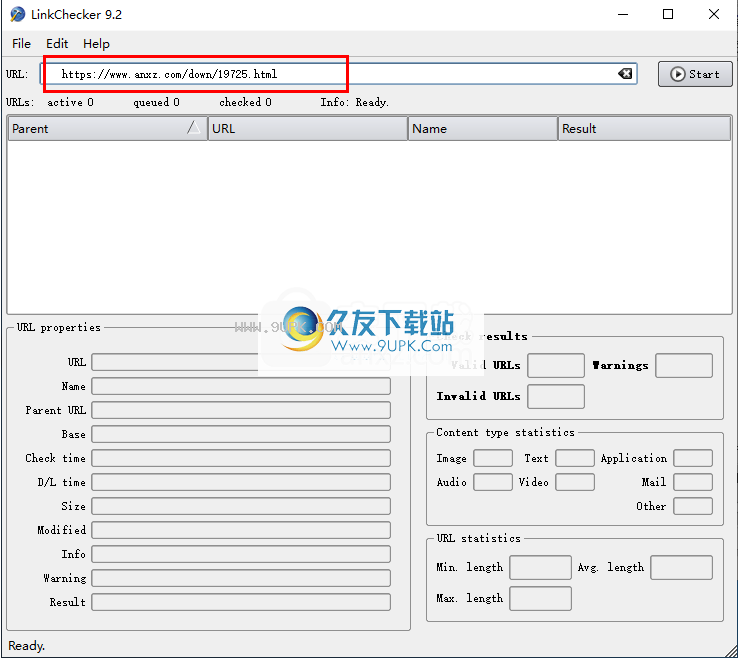This screenshot has height=659, width=743.
Task: Minimize the LinkChecker window
Action: click(x=623, y=14)
